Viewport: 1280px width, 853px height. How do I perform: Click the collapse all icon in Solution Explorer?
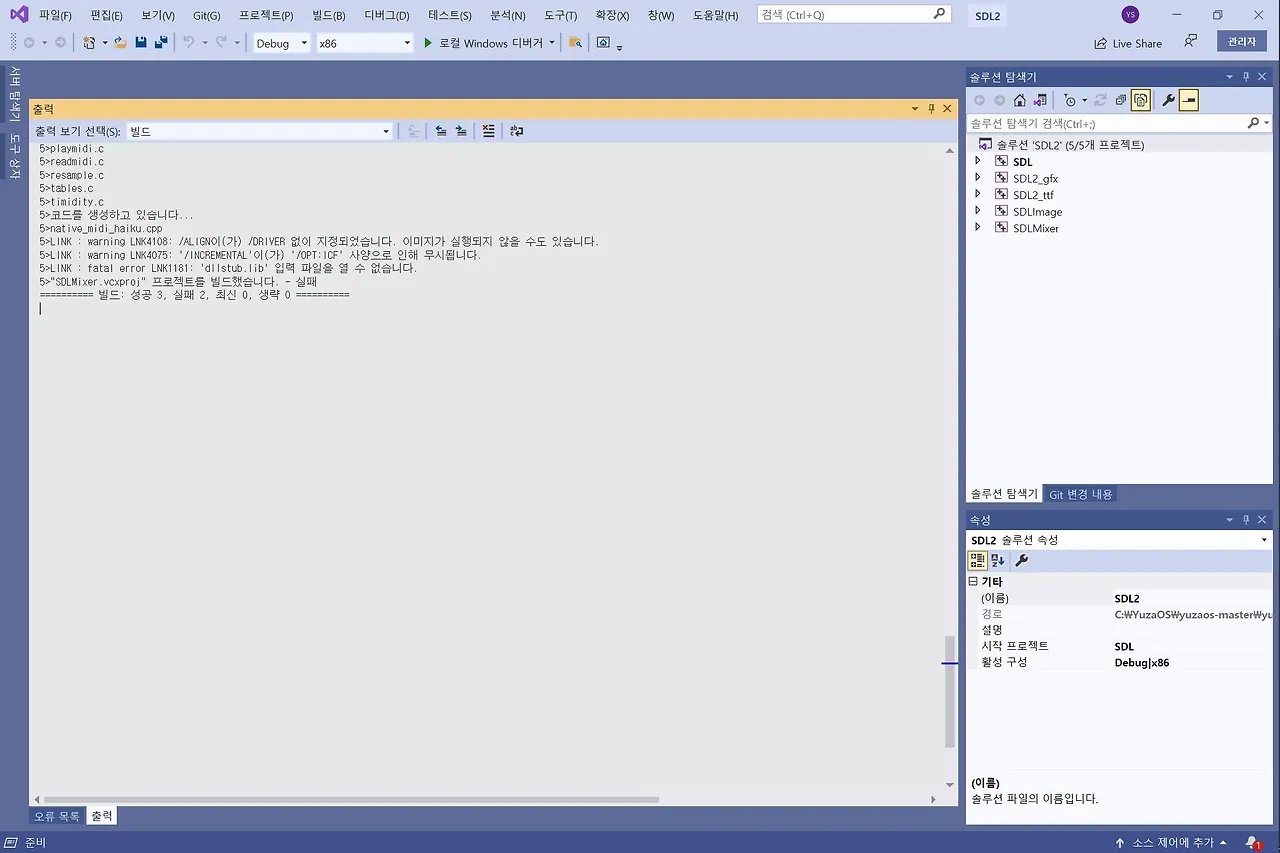click(1121, 100)
